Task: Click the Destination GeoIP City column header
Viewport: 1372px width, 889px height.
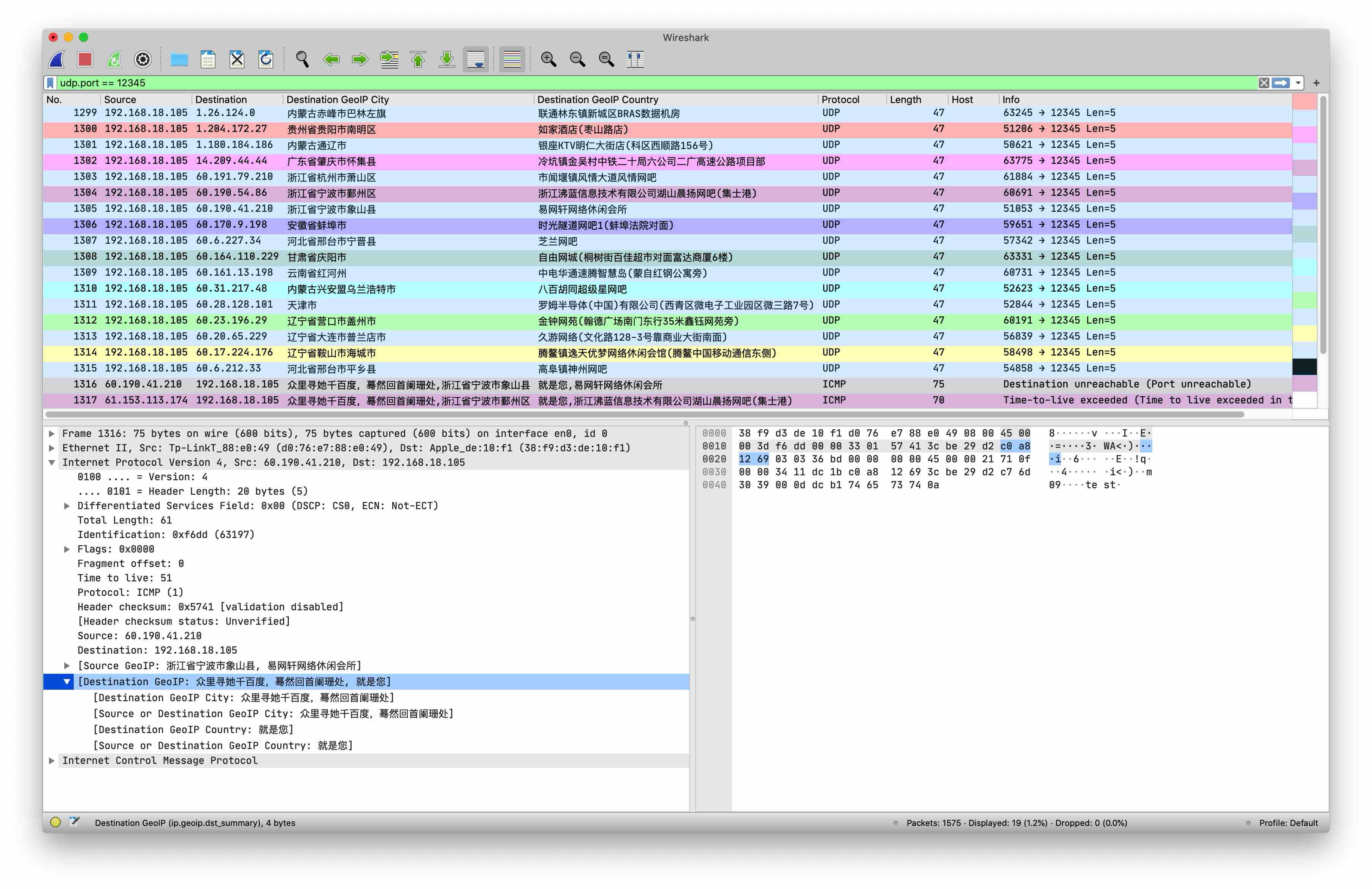Action: [x=337, y=100]
